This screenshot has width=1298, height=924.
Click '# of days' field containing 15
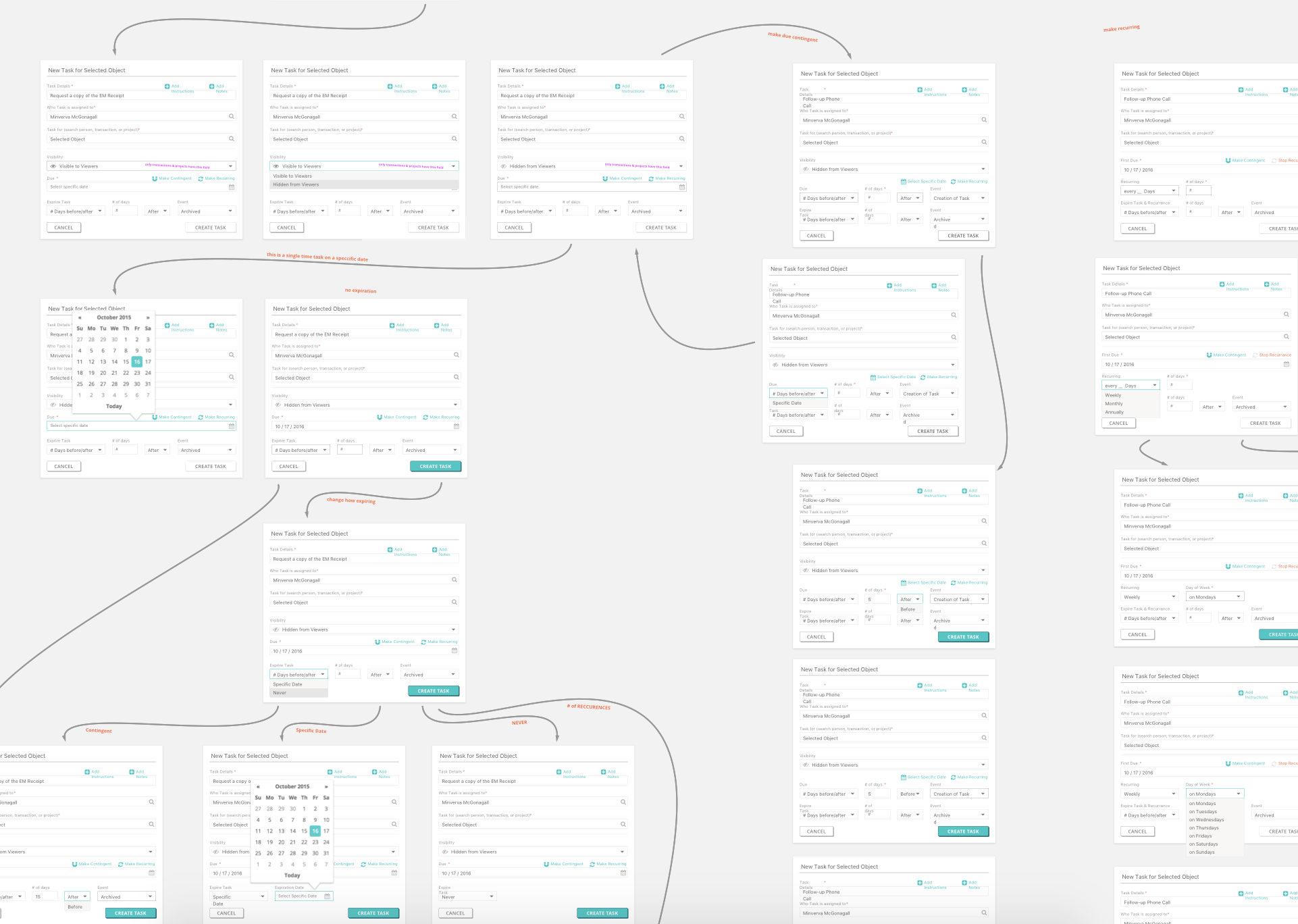[x=45, y=897]
